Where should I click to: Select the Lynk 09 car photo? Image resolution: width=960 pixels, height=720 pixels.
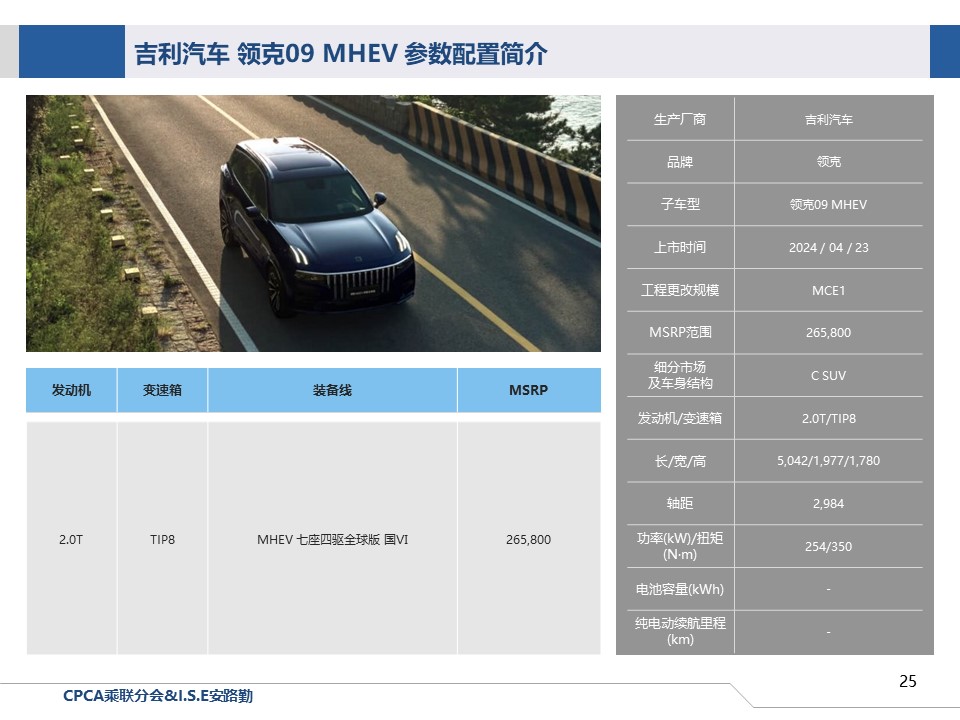[x=313, y=223]
